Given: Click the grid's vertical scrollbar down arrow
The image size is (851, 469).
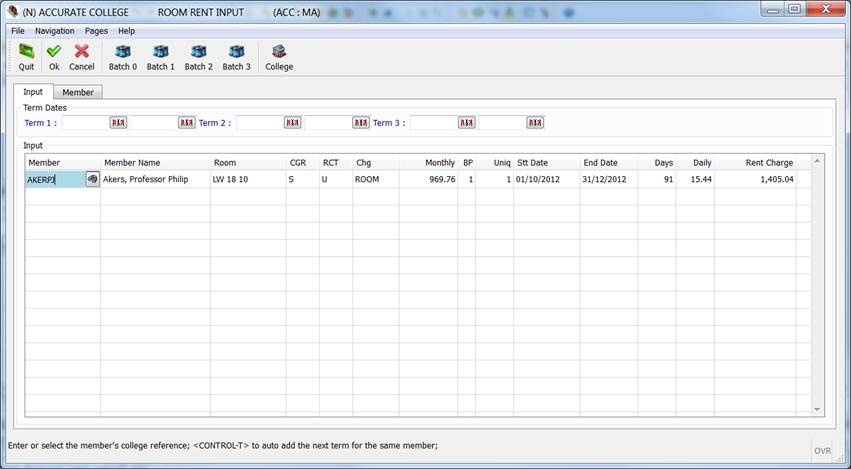Looking at the screenshot, I should pyautogui.click(x=818, y=409).
